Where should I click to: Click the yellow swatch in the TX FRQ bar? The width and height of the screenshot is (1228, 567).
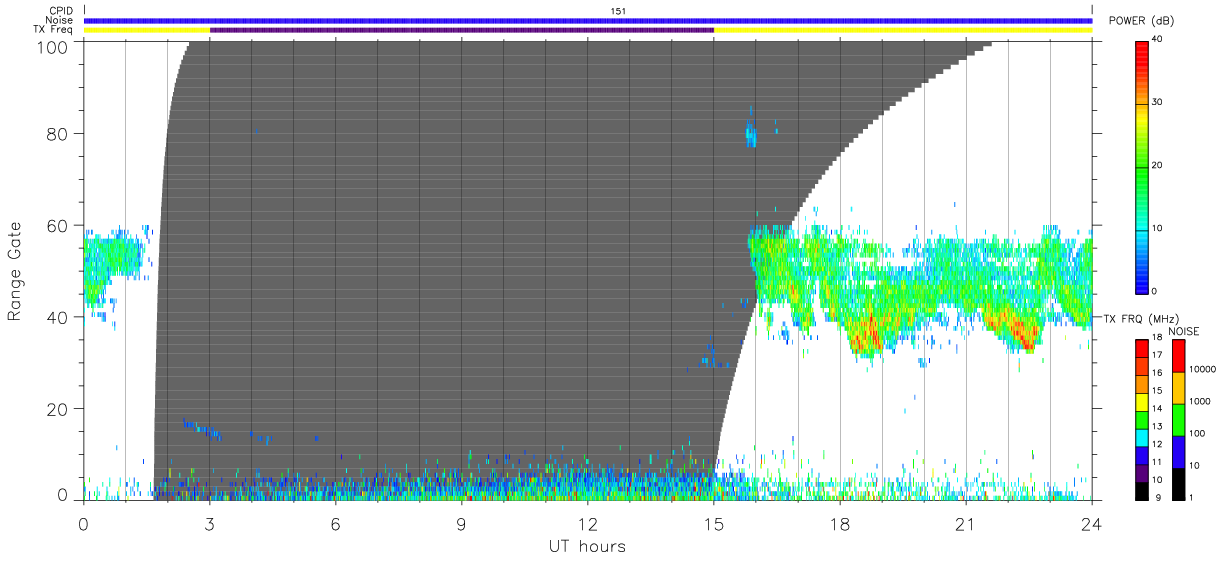point(1143,400)
